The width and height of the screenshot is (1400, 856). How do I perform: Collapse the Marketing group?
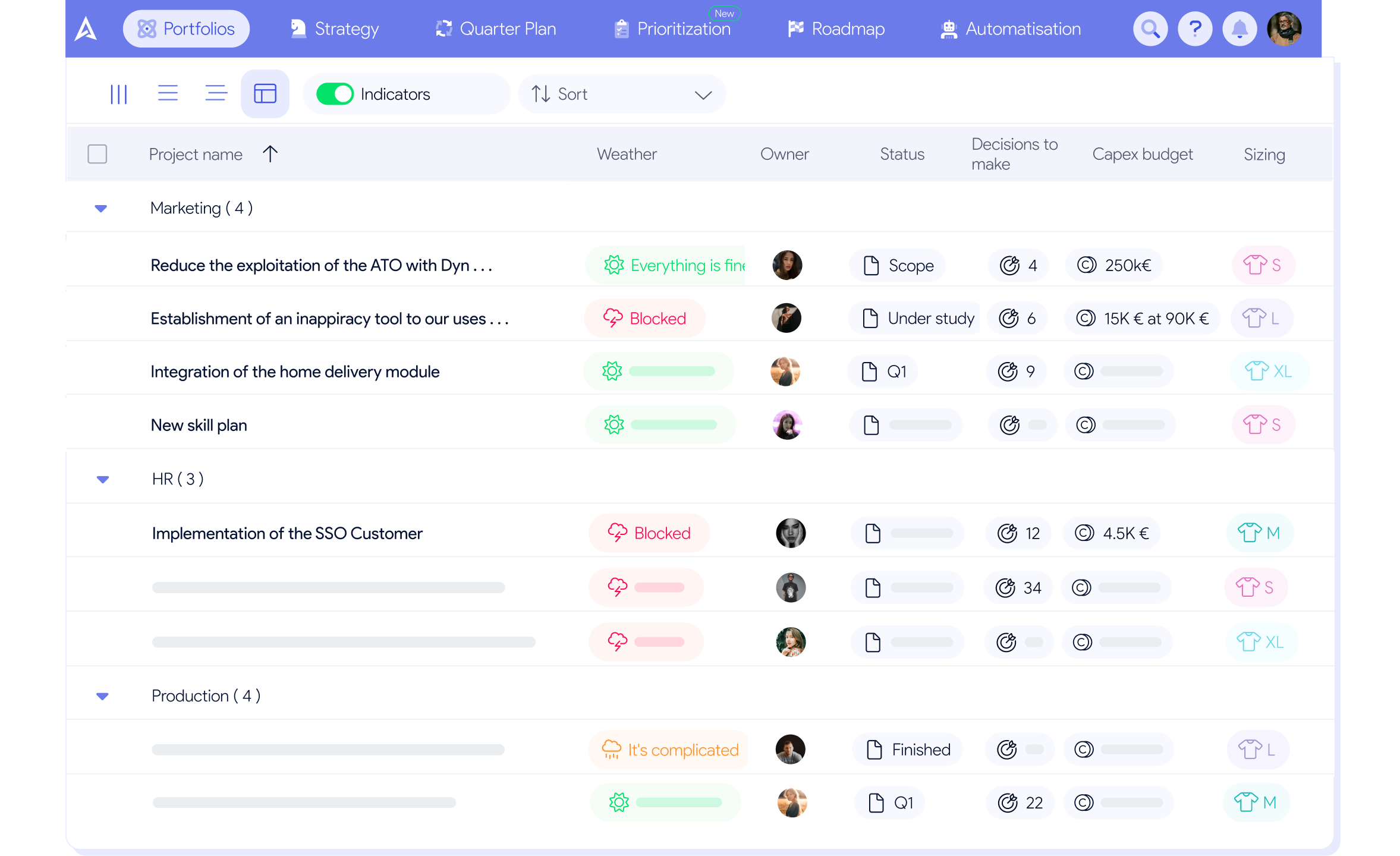[x=100, y=208]
